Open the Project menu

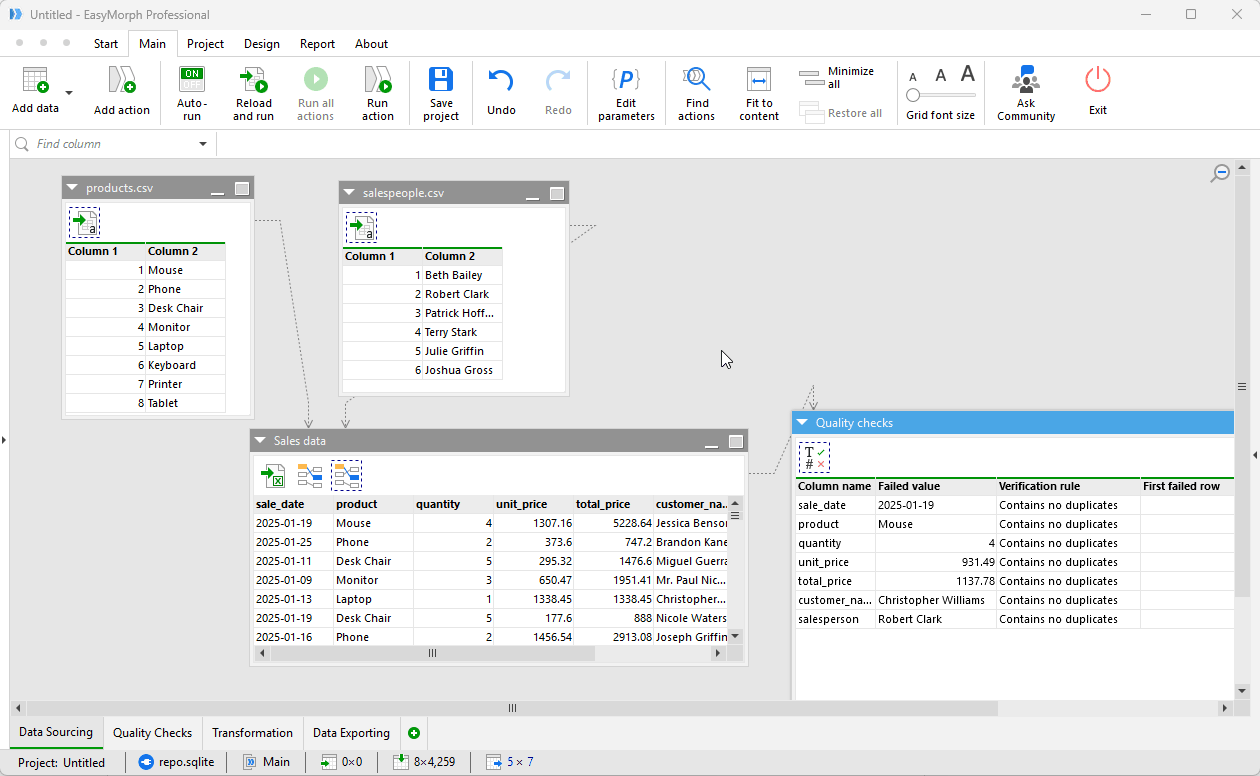pyautogui.click(x=205, y=44)
